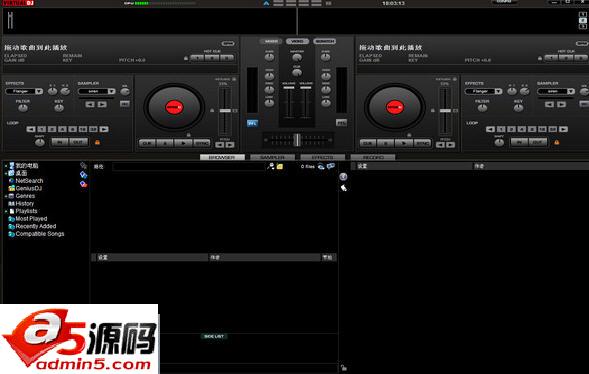
Task: Click the right channel Gain knob
Action: (x=326, y=57)
